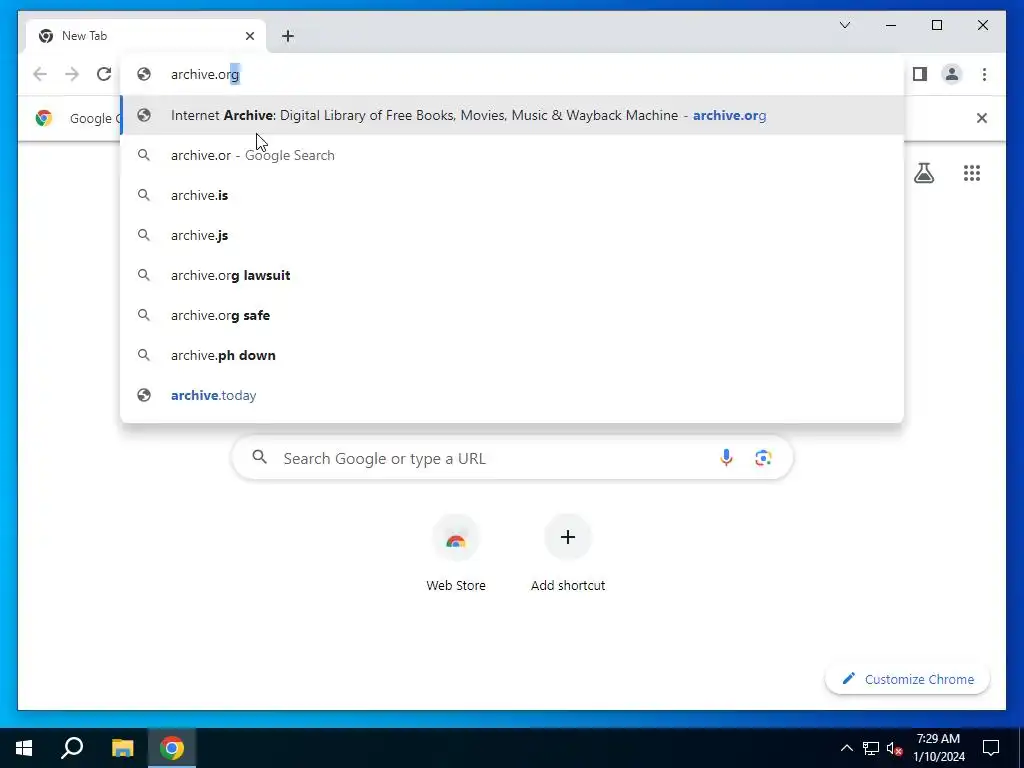Toggle the side panel icon
This screenshot has width=1024, height=768.
tap(920, 74)
